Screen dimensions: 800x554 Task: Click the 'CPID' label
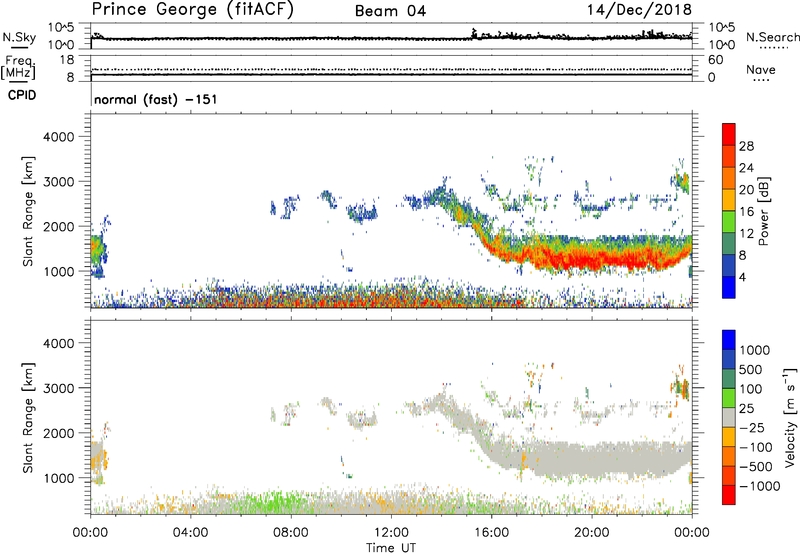(22, 95)
